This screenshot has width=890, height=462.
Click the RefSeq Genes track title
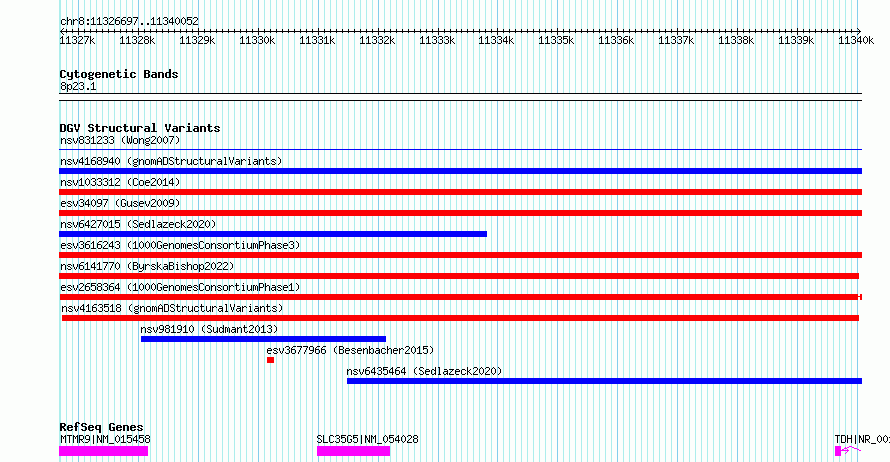(x=101, y=427)
